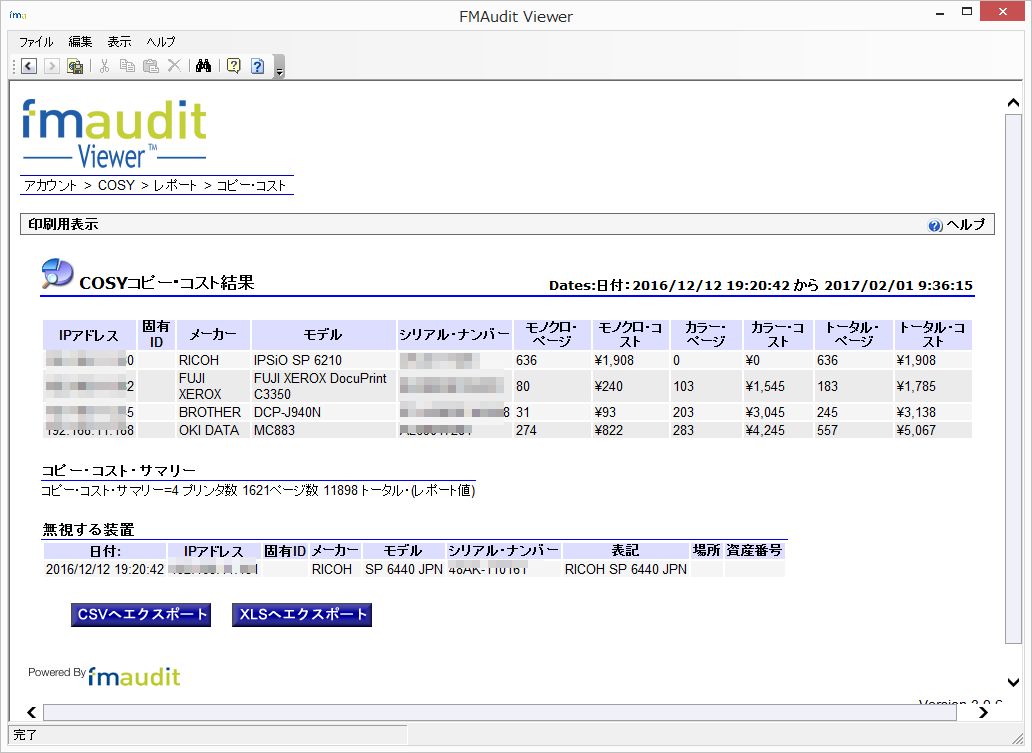The image size is (1032, 753).
Task: Click the コピー・コスト・サマリー section heading
Action: click(119, 471)
